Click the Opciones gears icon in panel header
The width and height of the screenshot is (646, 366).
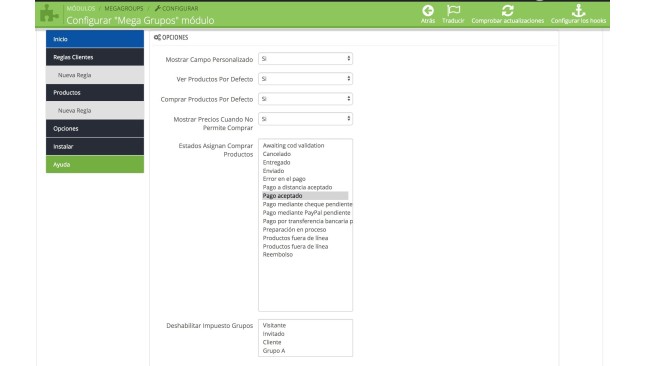point(157,38)
